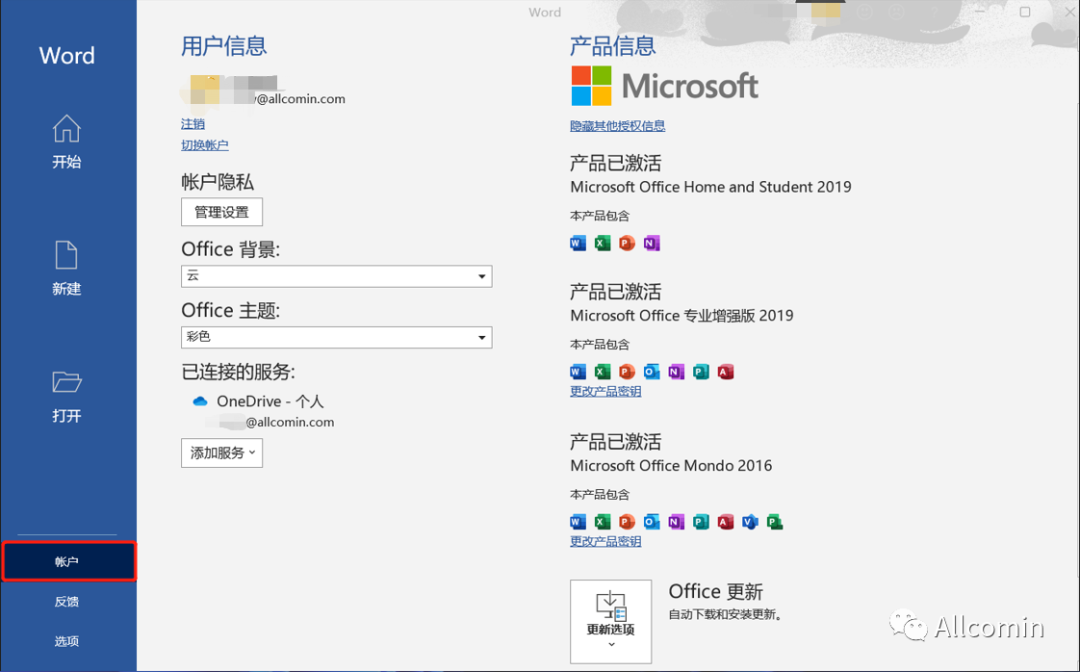Open 选项 (Options) from the sidebar

pos(67,641)
